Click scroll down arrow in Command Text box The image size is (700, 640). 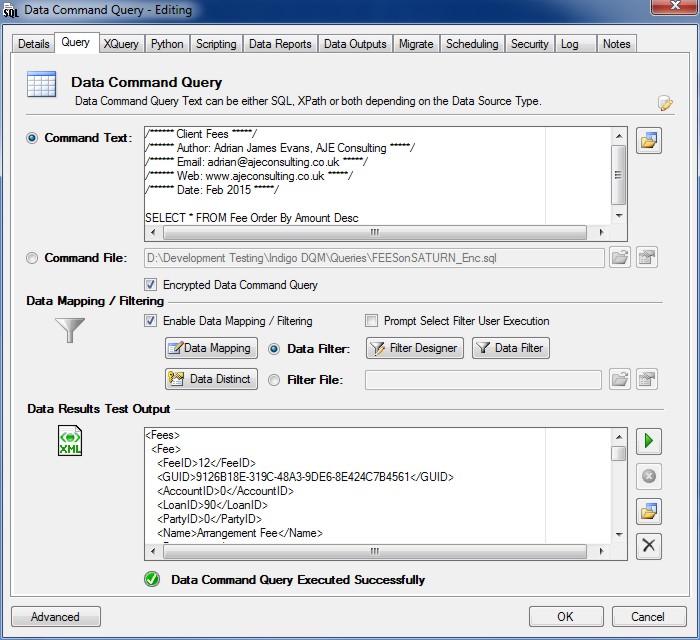[619, 215]
